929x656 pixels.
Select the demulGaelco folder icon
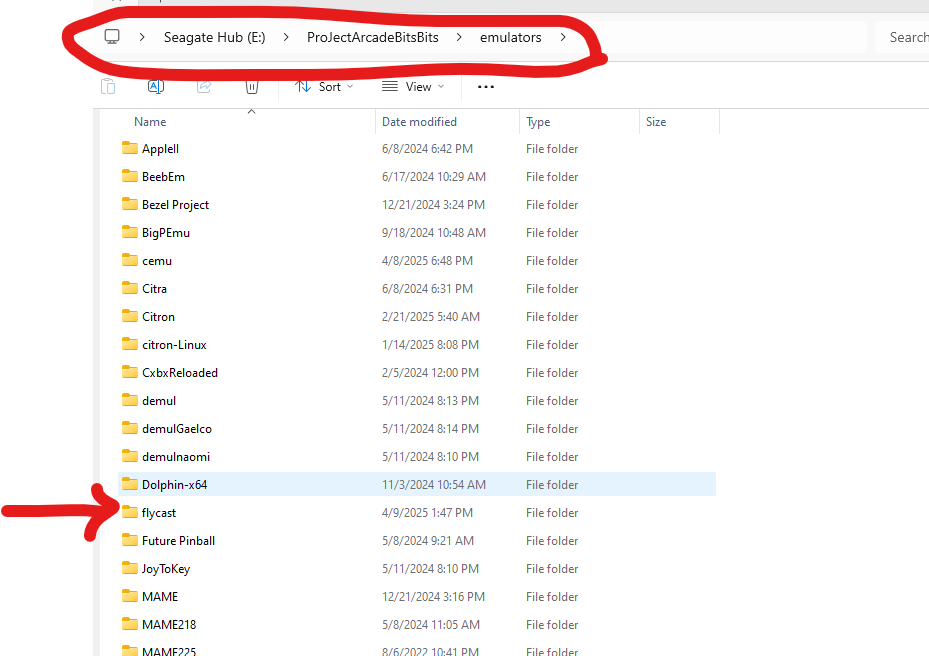pyautogui.click(x=130, y=427)
